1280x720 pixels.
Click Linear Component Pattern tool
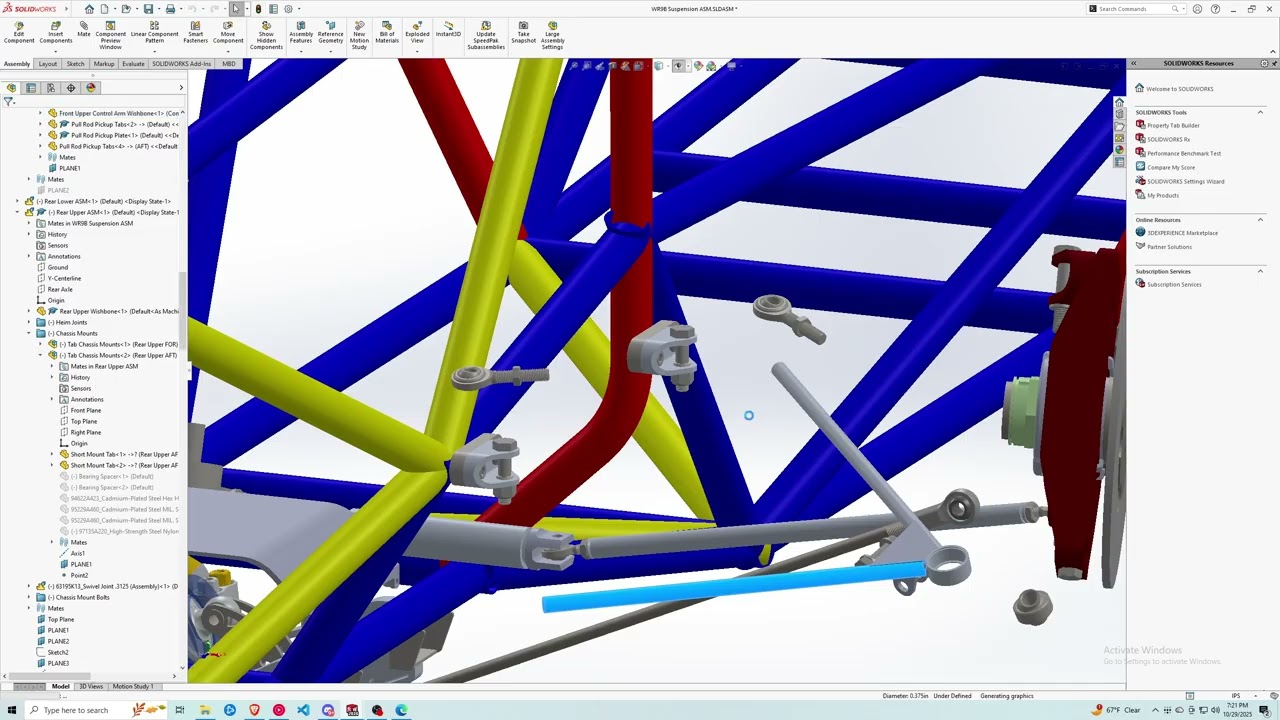pos(155,33)
